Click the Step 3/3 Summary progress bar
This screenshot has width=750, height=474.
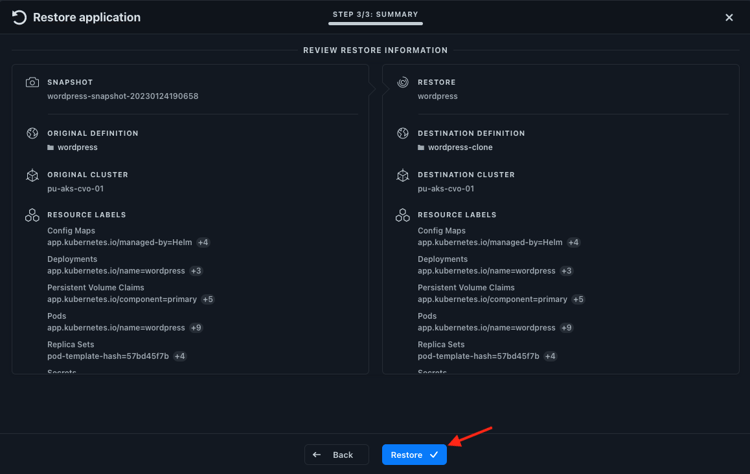[375, 23]
